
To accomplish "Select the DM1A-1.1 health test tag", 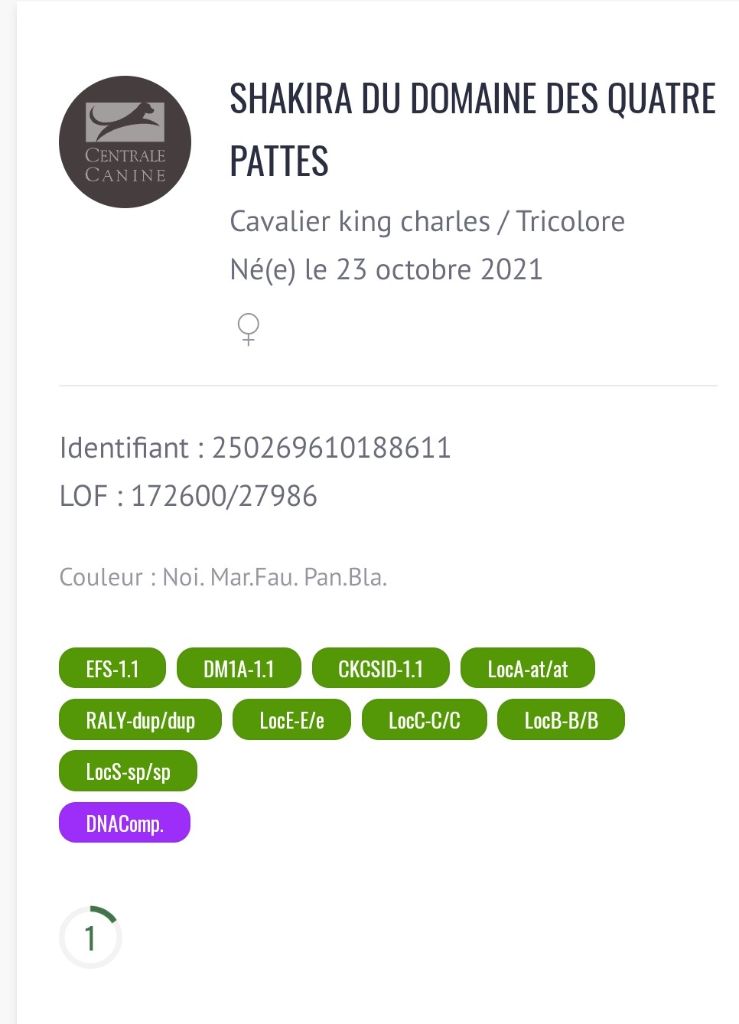I will tap(238, 669).
